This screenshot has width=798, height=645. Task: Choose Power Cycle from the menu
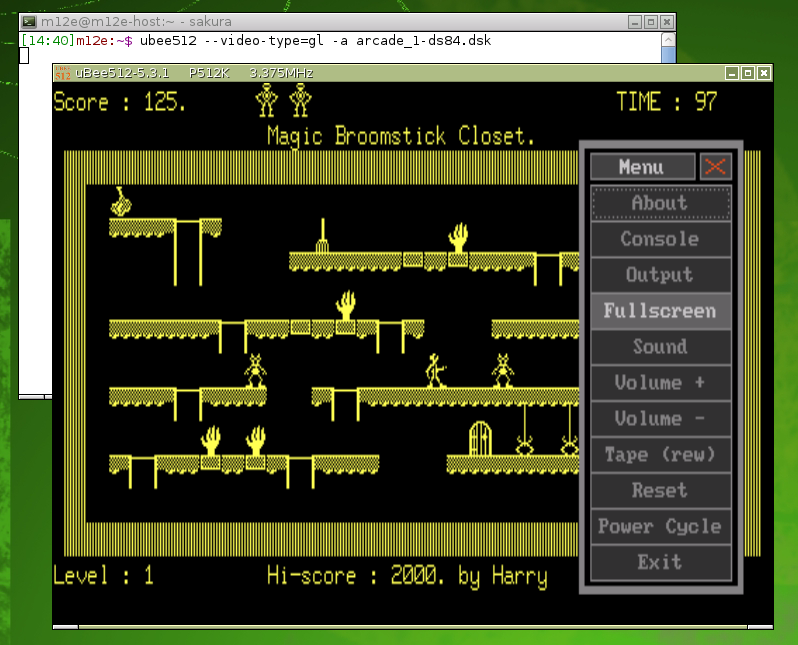point(660,527)
